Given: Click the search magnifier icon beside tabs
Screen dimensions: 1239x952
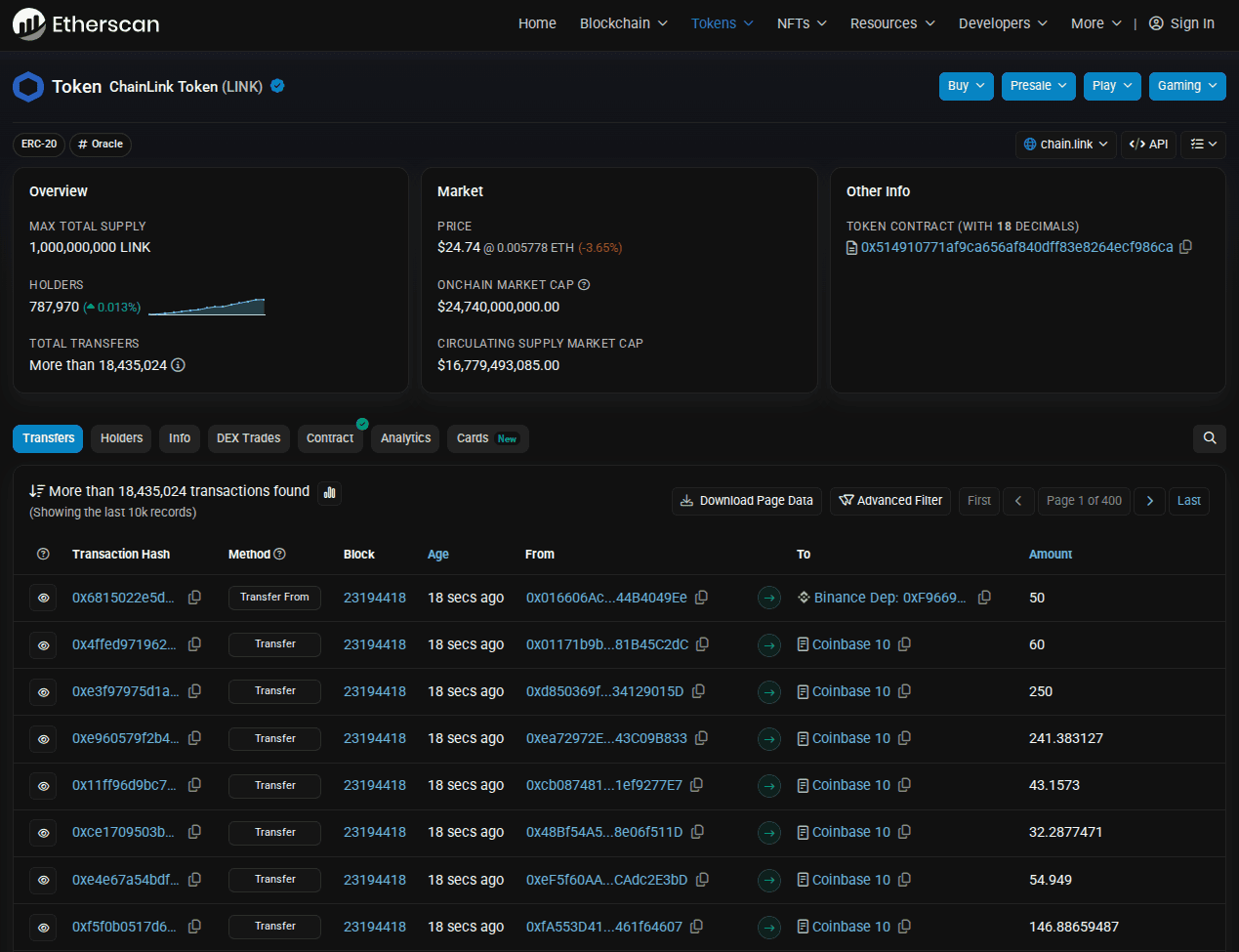Looking at the screenshot, I should point(1210,438).
